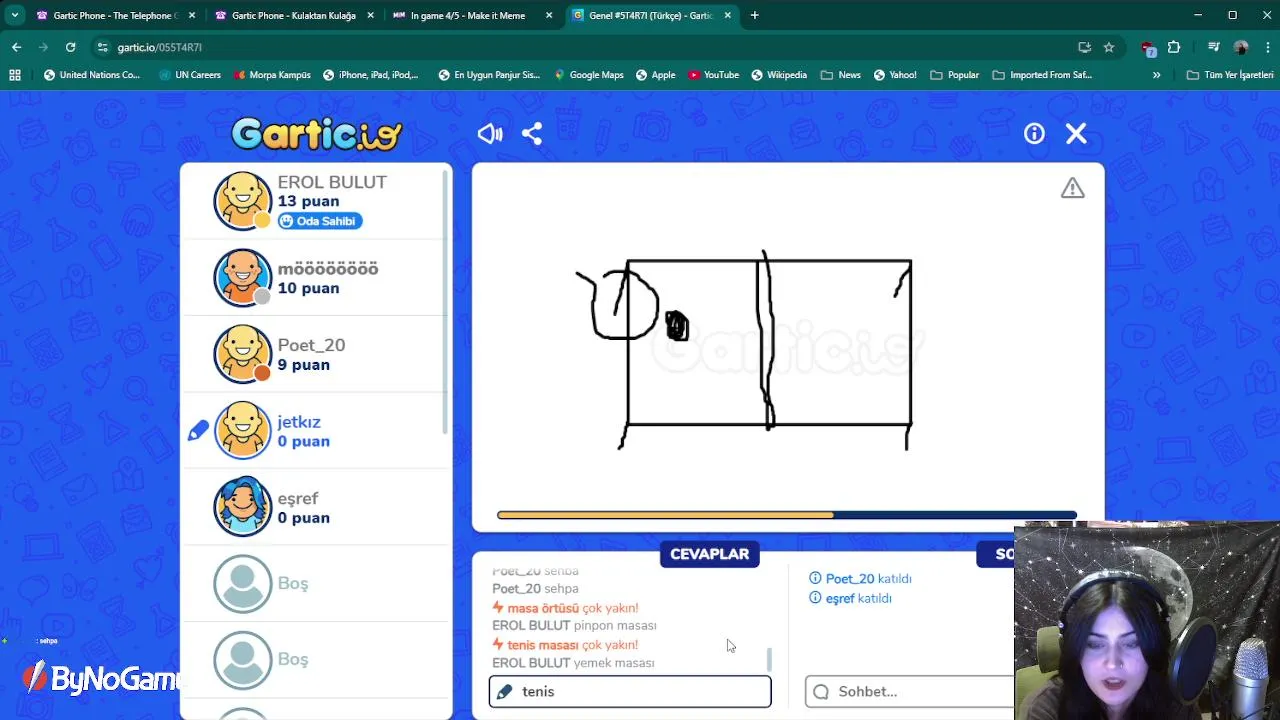This screenshot has height=720, width=1280.
Task: Click 'Poet_20 katıldı' chat message
Action: (860, 579)
